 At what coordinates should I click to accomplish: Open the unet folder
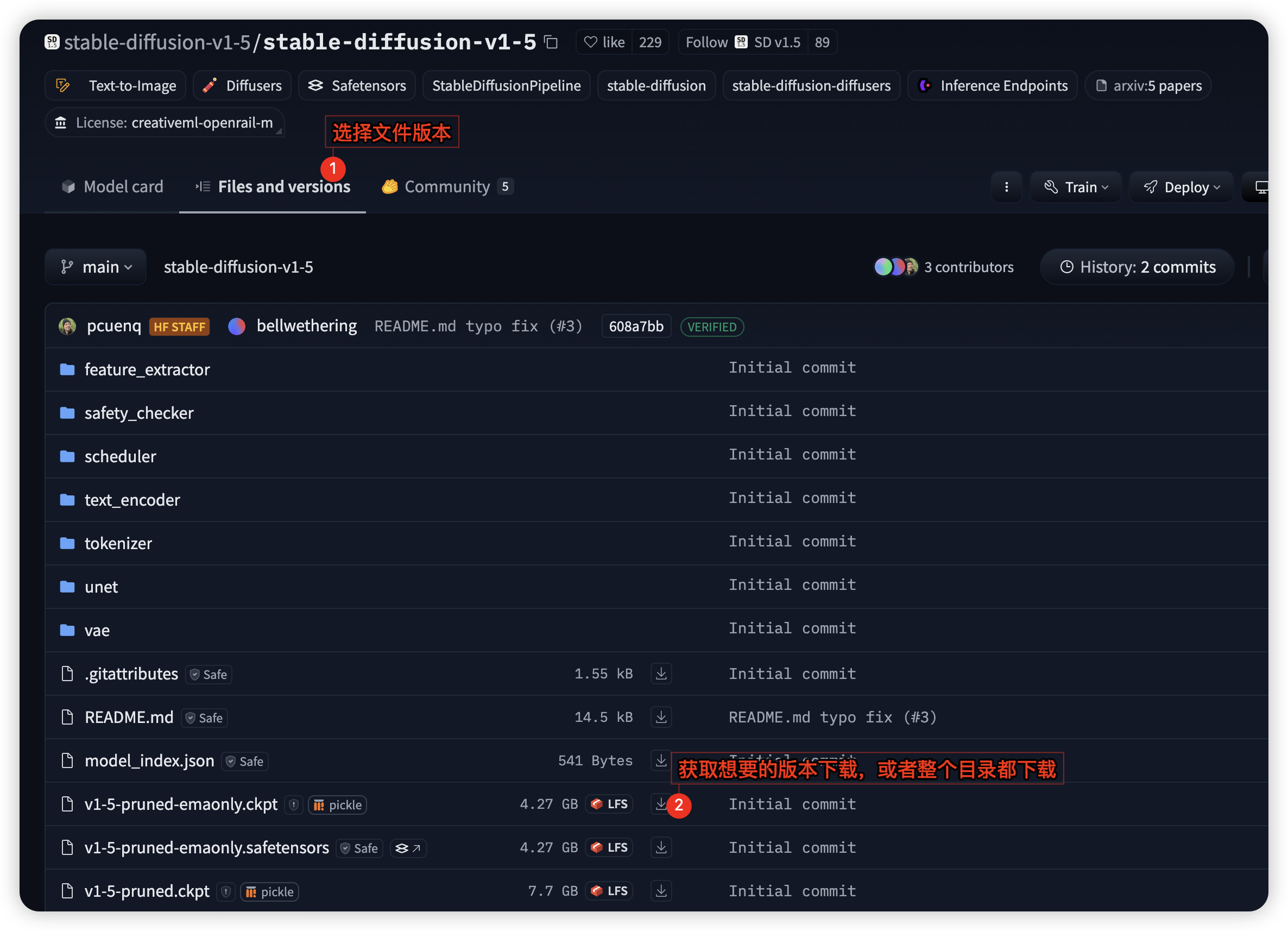pos(101,587)
